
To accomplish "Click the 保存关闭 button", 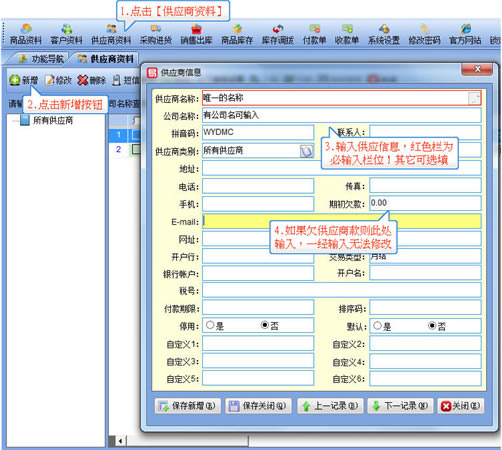I will click(258, 406).
